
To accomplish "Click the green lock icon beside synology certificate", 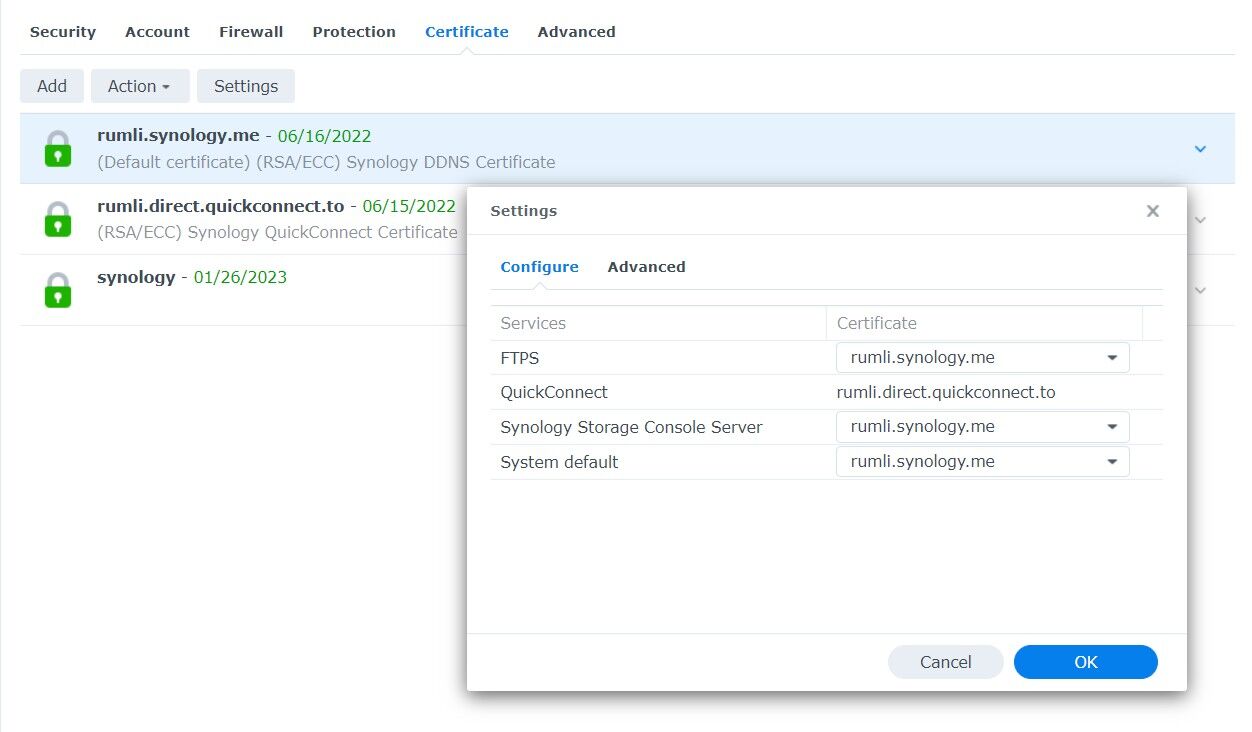I will pos(58,290).
